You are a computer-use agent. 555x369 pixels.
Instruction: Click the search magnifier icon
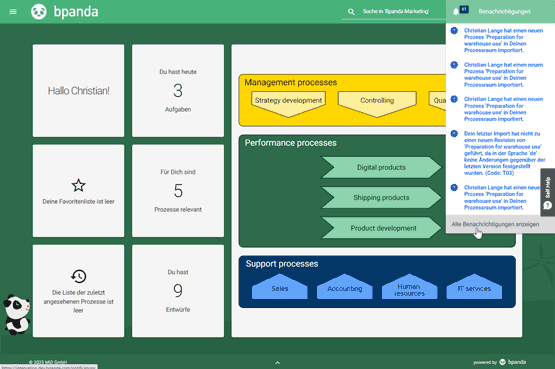coord(351,12)
